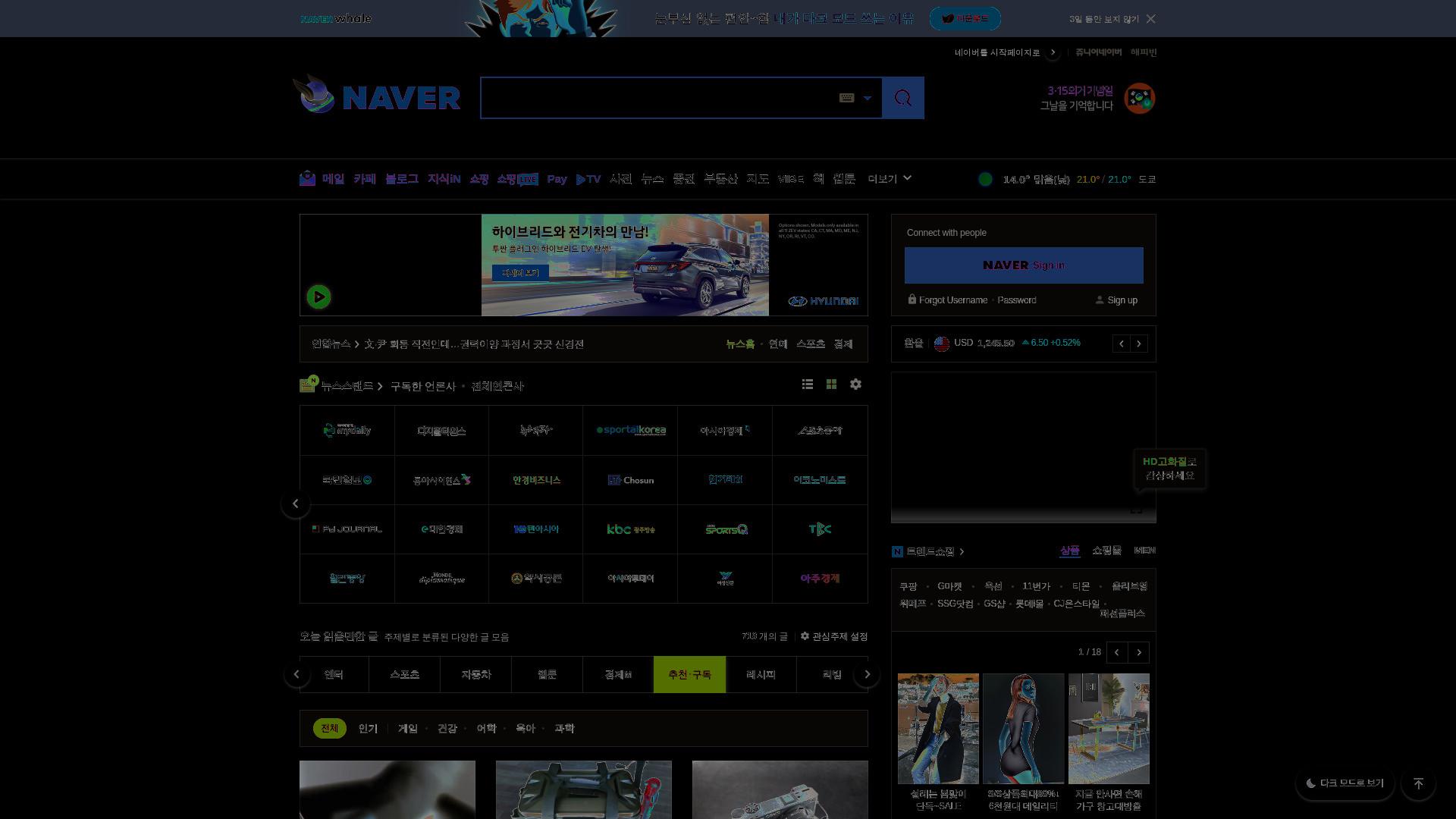Image resolution: width=1456 pixels, height=819 pixels.
Task: Open Fn Journal press logo
Action: (347, 529)
